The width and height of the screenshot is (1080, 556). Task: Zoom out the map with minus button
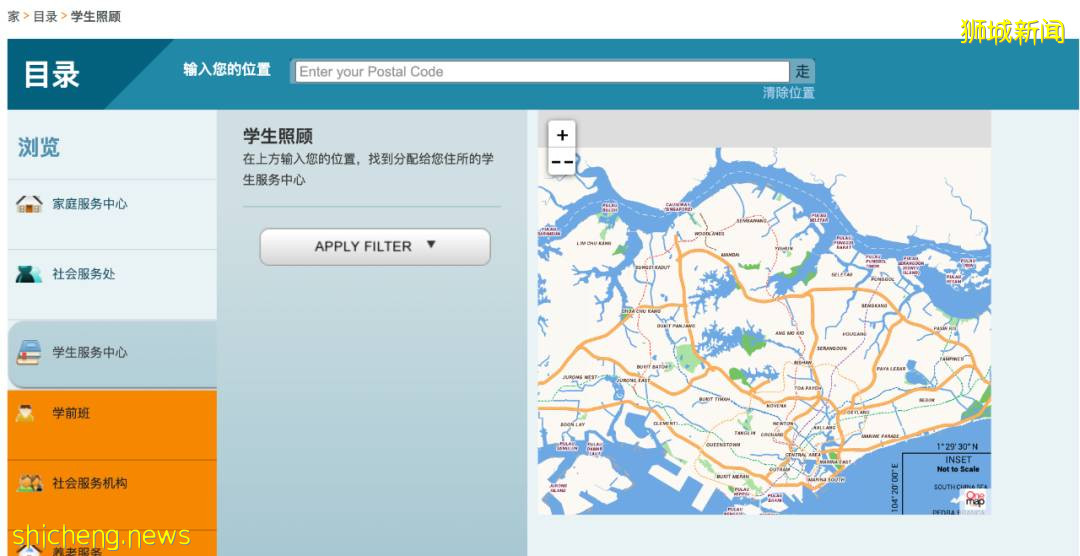562,162
